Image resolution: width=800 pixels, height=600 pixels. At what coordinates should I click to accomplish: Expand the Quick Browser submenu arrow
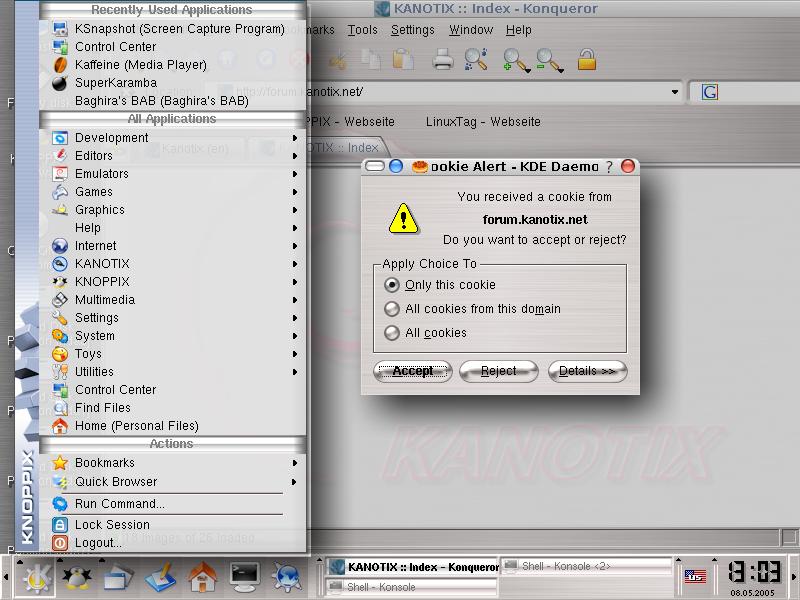[295, 482]
